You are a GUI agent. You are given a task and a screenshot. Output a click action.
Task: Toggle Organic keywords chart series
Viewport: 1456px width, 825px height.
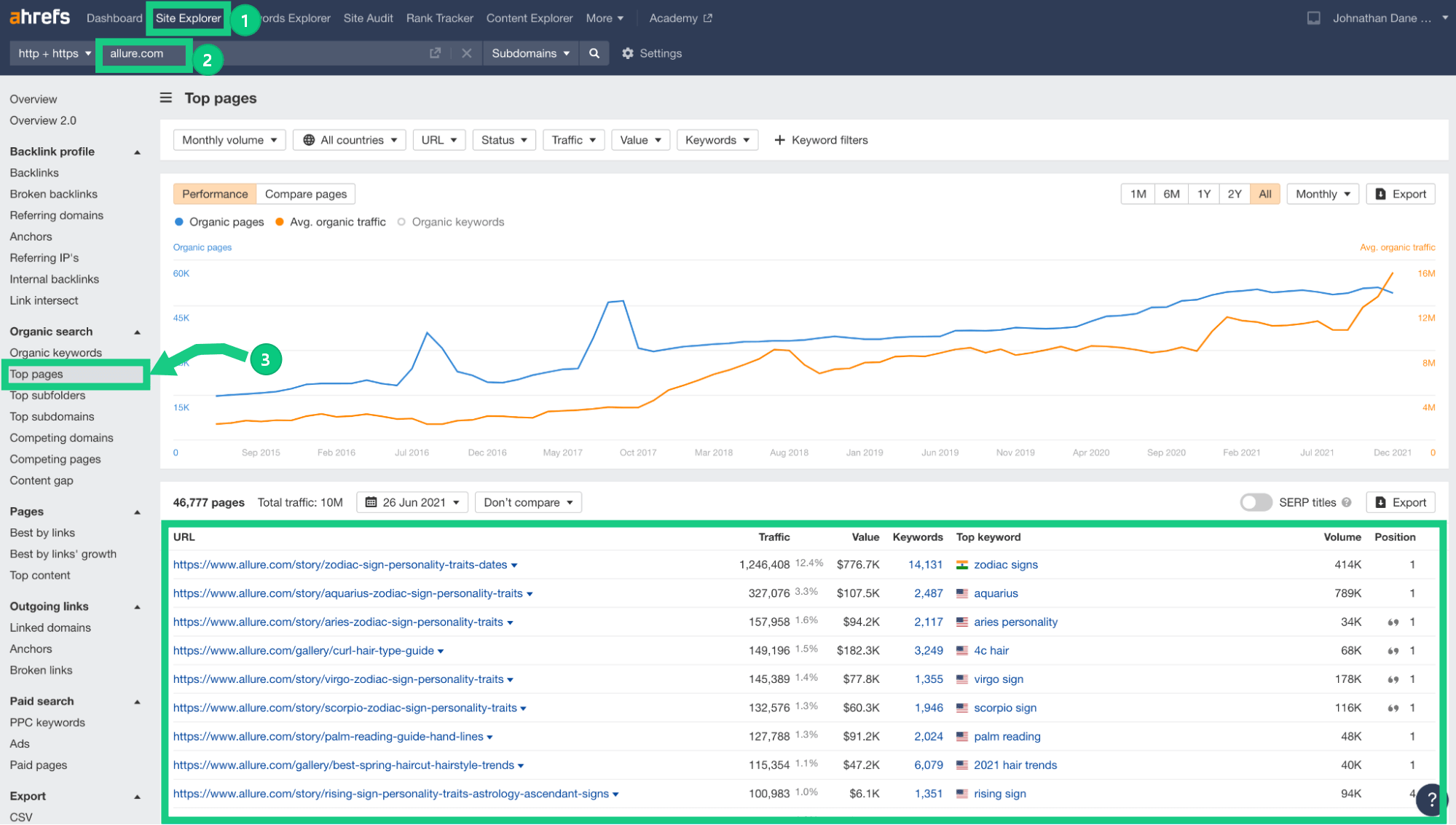click(x=451, y=222)
